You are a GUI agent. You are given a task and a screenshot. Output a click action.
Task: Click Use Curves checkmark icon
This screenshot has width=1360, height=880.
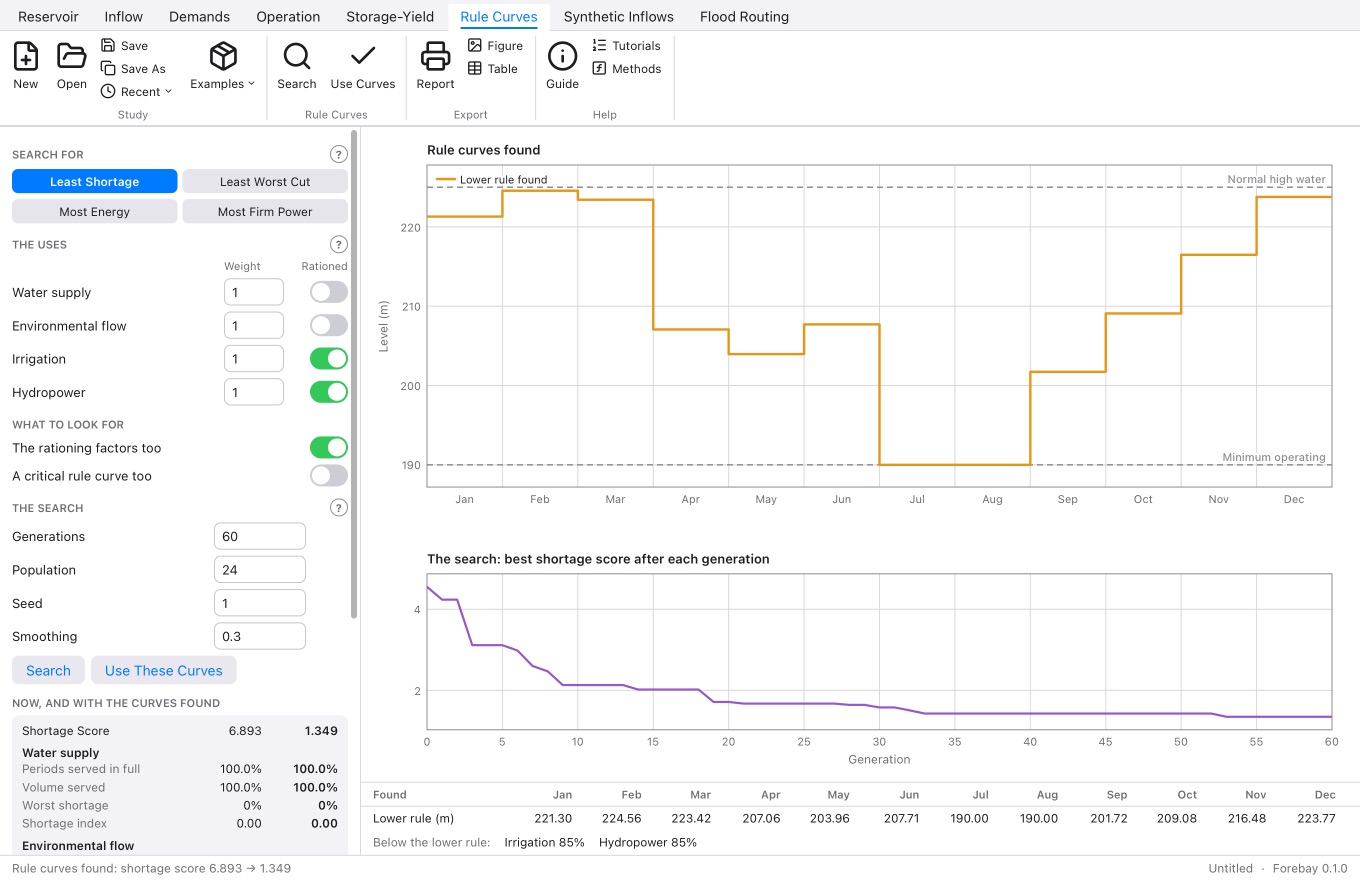pos(363,66)
